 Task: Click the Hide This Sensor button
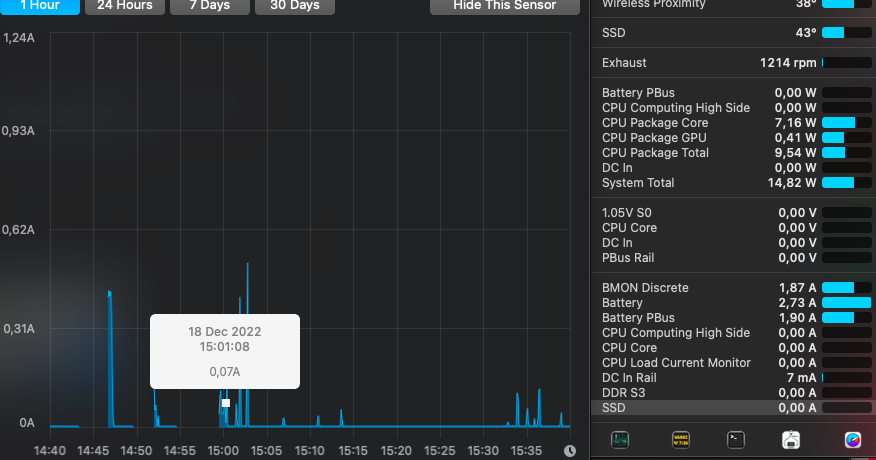pyautogui.click(x=504, y=6)
